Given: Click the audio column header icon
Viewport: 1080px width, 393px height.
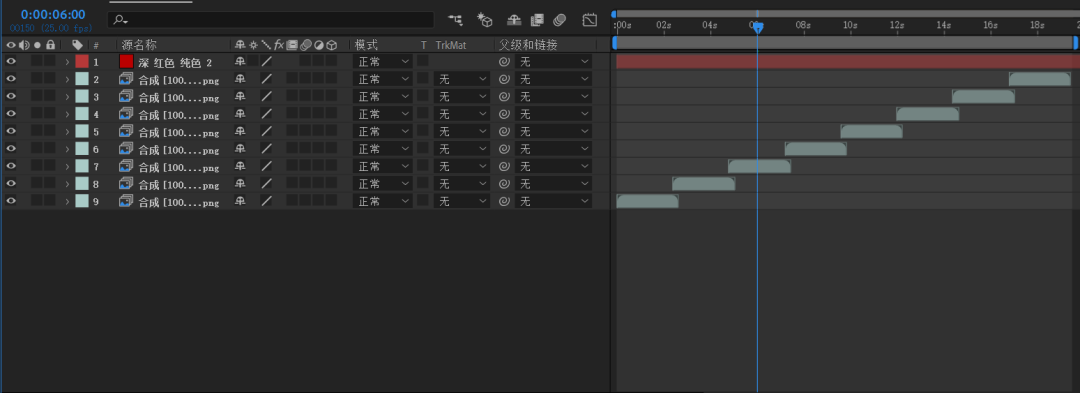Looking at the screenshot, I should [x=24, y=45].
